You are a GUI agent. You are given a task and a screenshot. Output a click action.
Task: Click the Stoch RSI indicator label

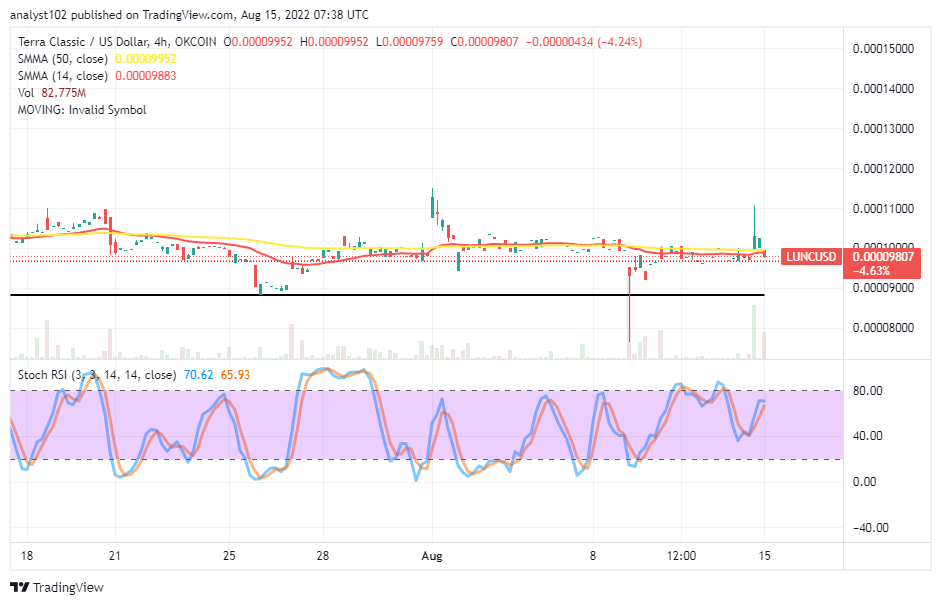click(97, 375)
